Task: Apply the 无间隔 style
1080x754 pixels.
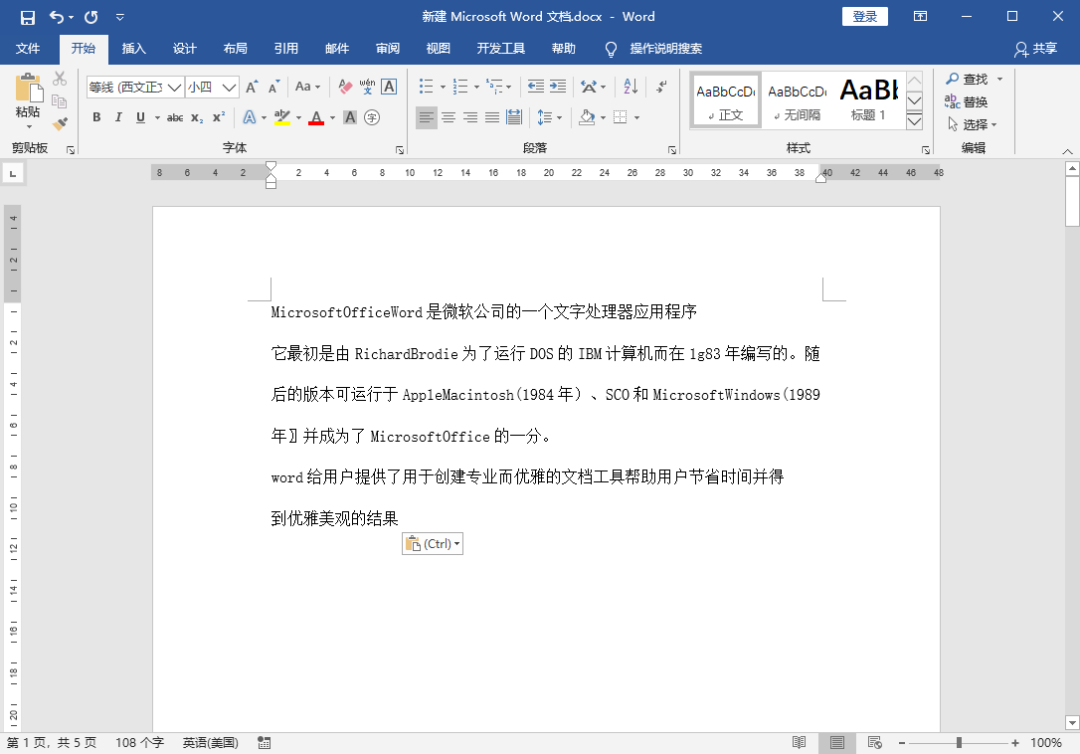Action: pos(798,100)
